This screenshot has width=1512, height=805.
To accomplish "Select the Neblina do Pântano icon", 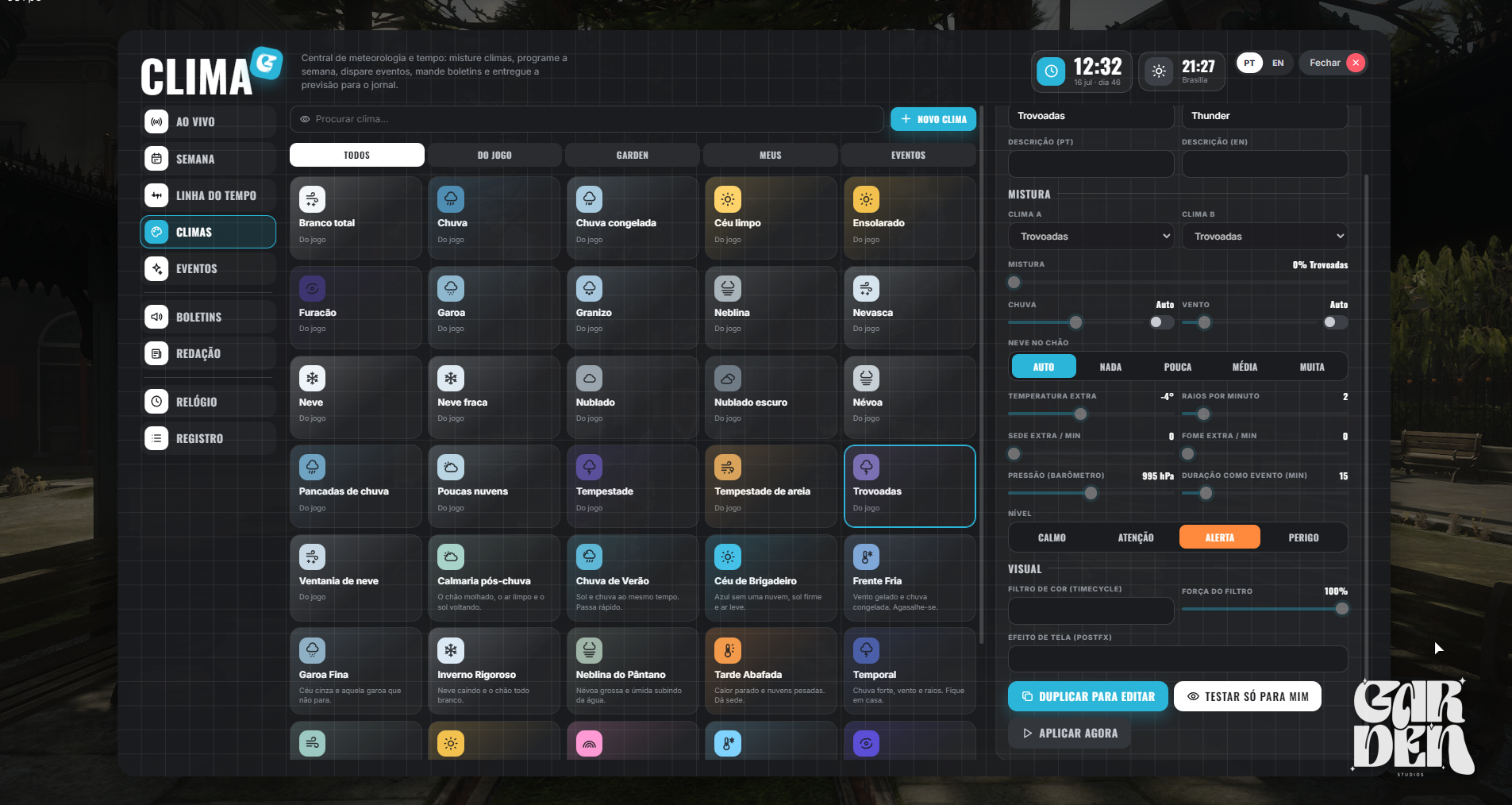I will pyautogui.click(x=590, y=651).
